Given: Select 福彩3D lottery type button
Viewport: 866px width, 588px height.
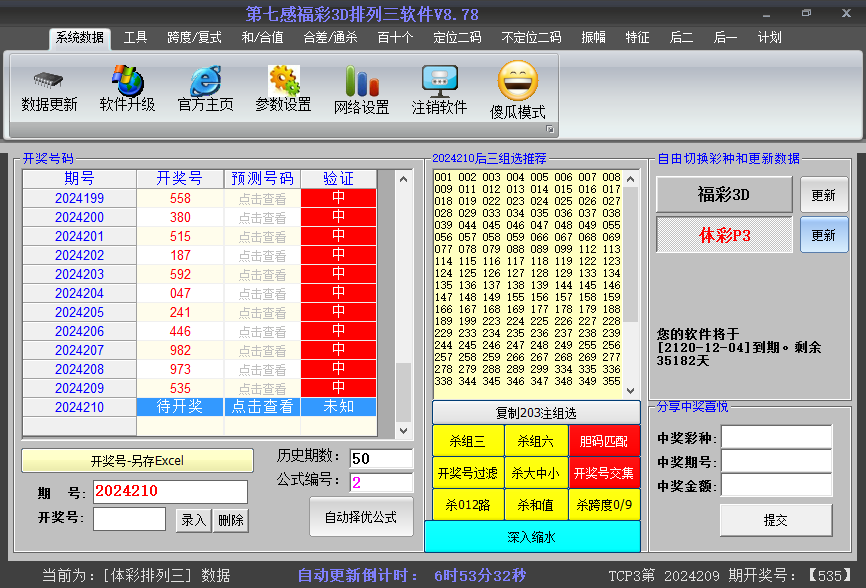Looking at the screenshot, I should [724, 194].
